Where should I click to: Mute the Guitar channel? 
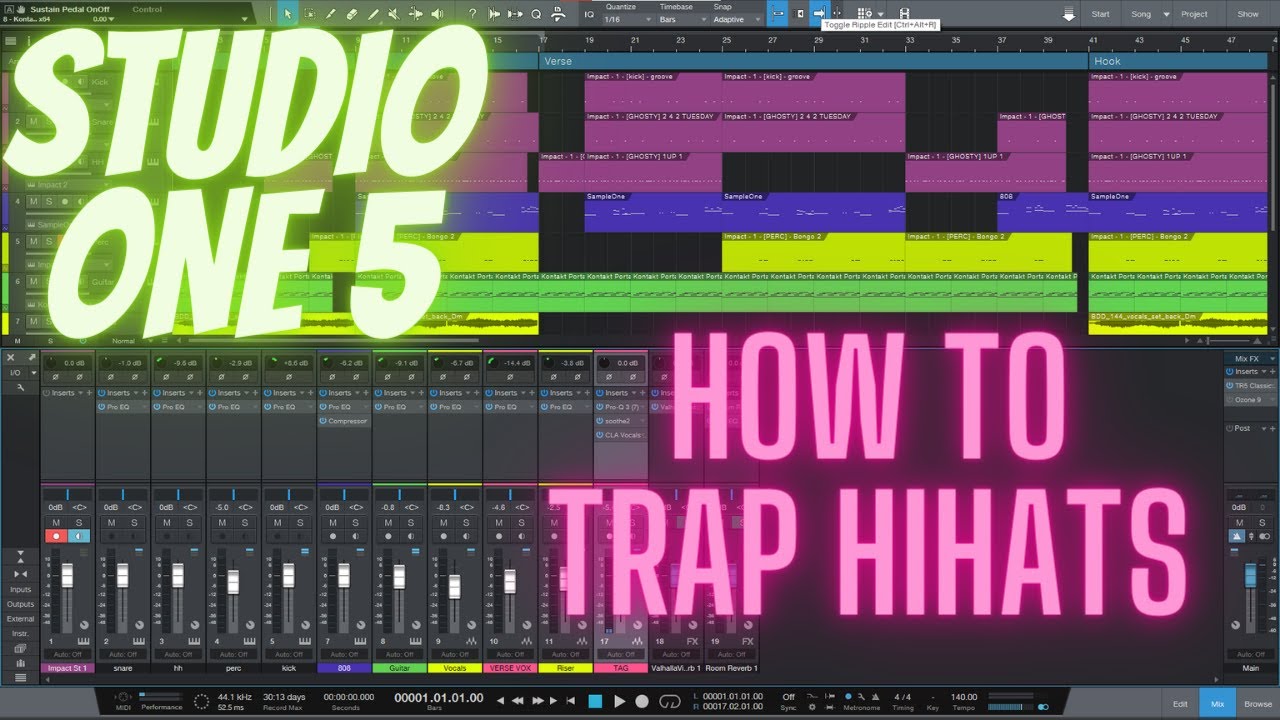pos(388,523)
